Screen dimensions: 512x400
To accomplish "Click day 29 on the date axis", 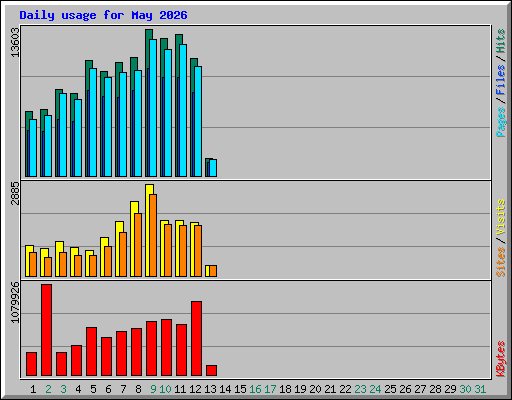I will point(450,389).
